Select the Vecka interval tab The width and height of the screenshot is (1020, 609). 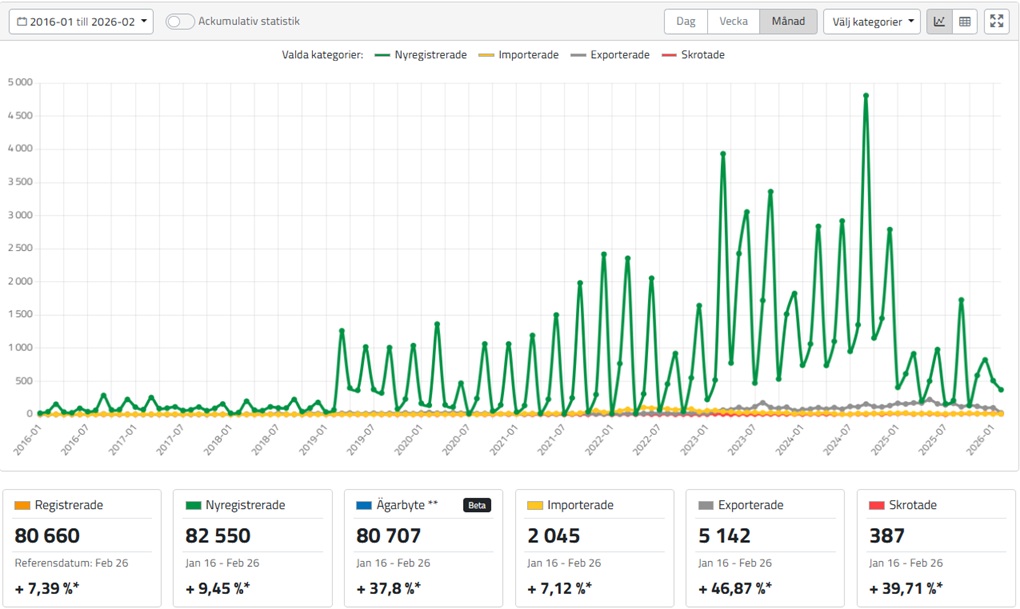733,21
